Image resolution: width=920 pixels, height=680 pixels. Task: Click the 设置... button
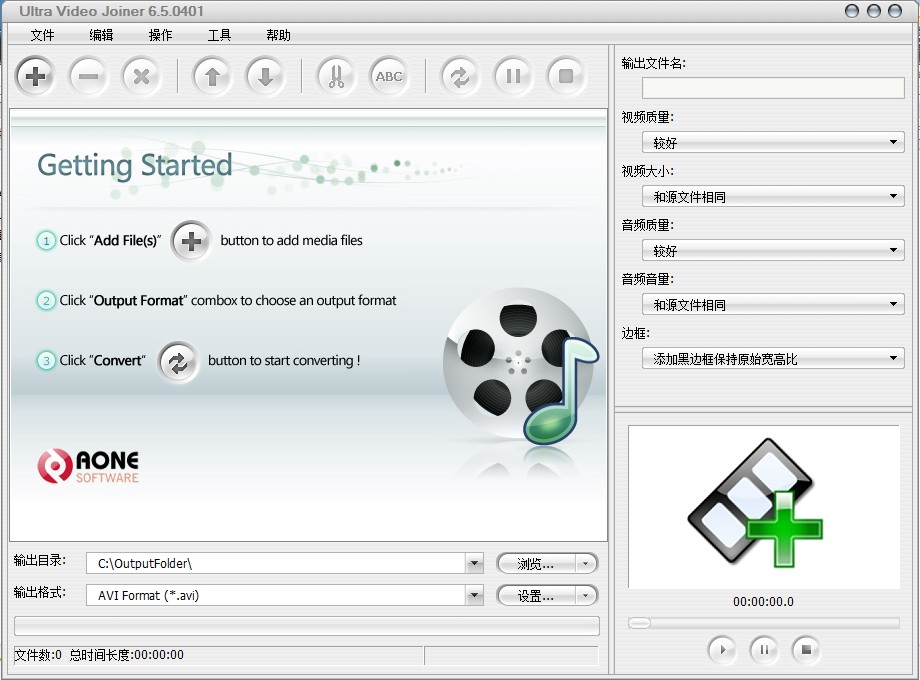[x=546, y=596]
